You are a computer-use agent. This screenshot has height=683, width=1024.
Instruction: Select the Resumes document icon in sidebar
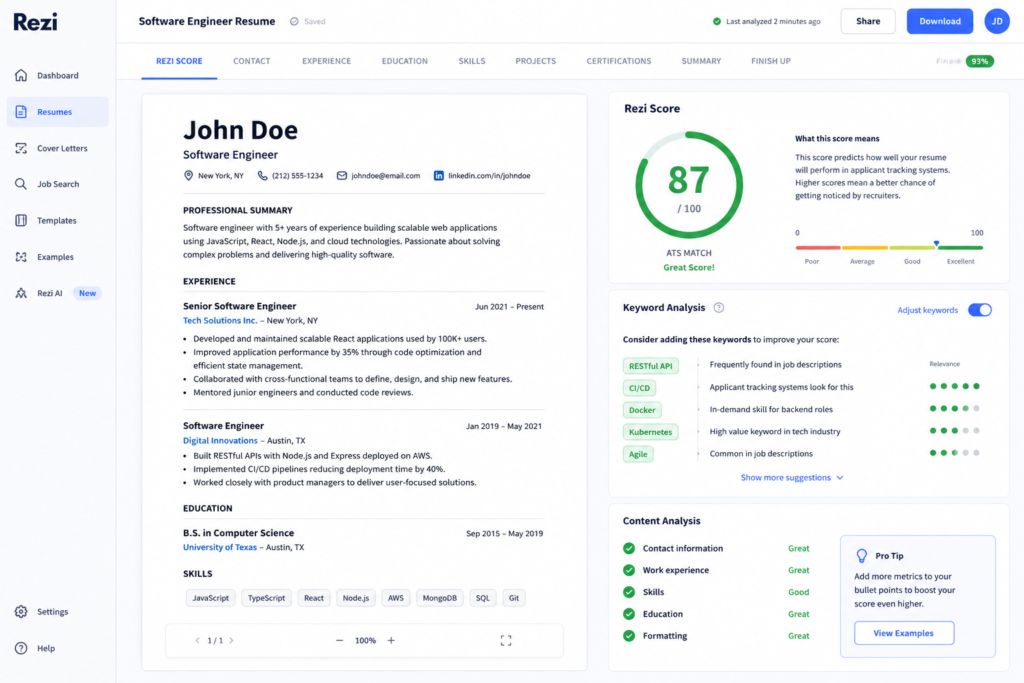click(x=21, y=112)
